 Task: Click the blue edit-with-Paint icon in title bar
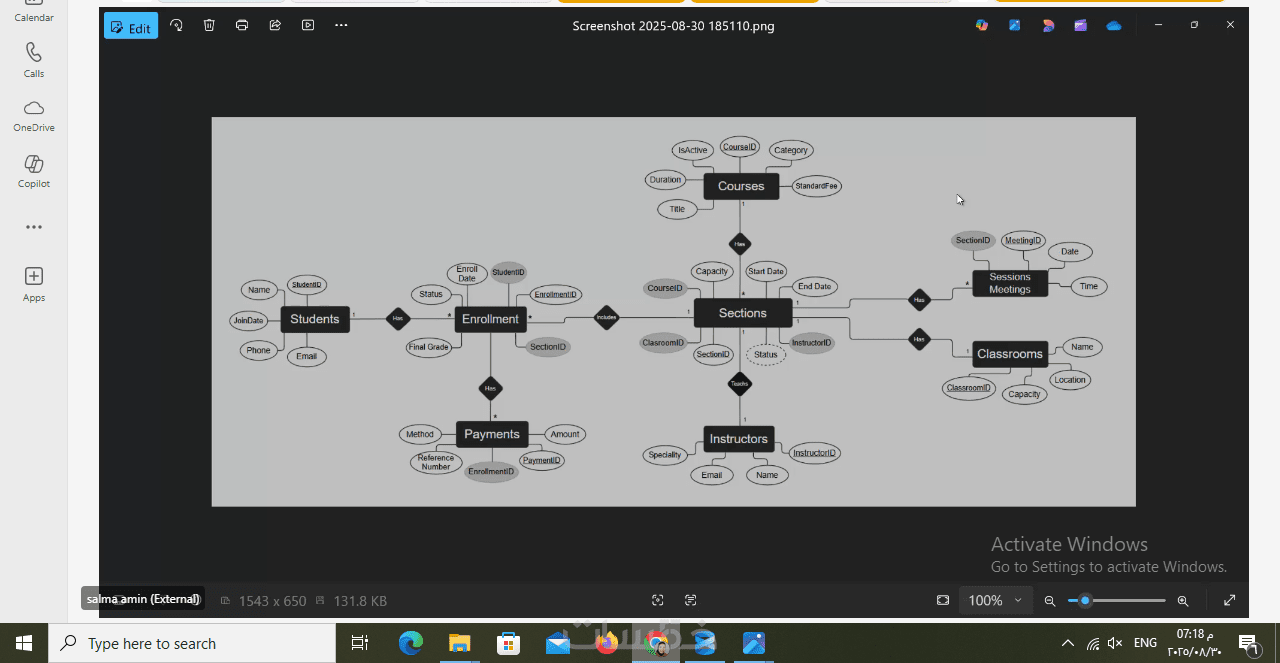click(x=1015, y=25)
